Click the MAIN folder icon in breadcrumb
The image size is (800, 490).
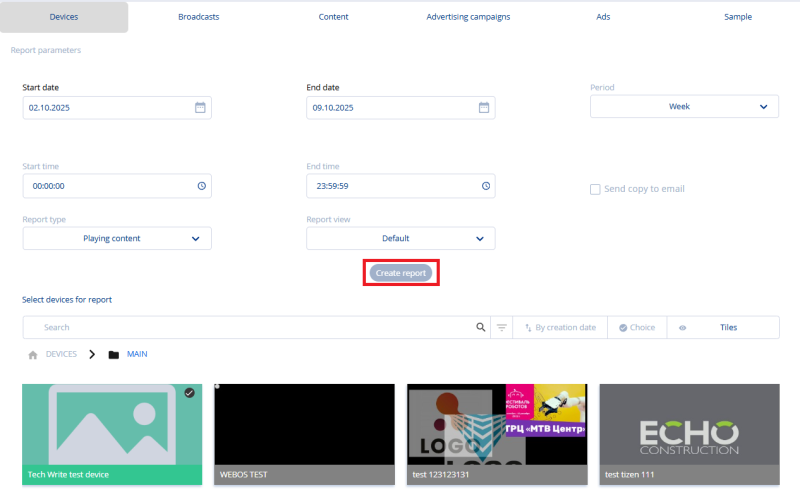(113, 354)
